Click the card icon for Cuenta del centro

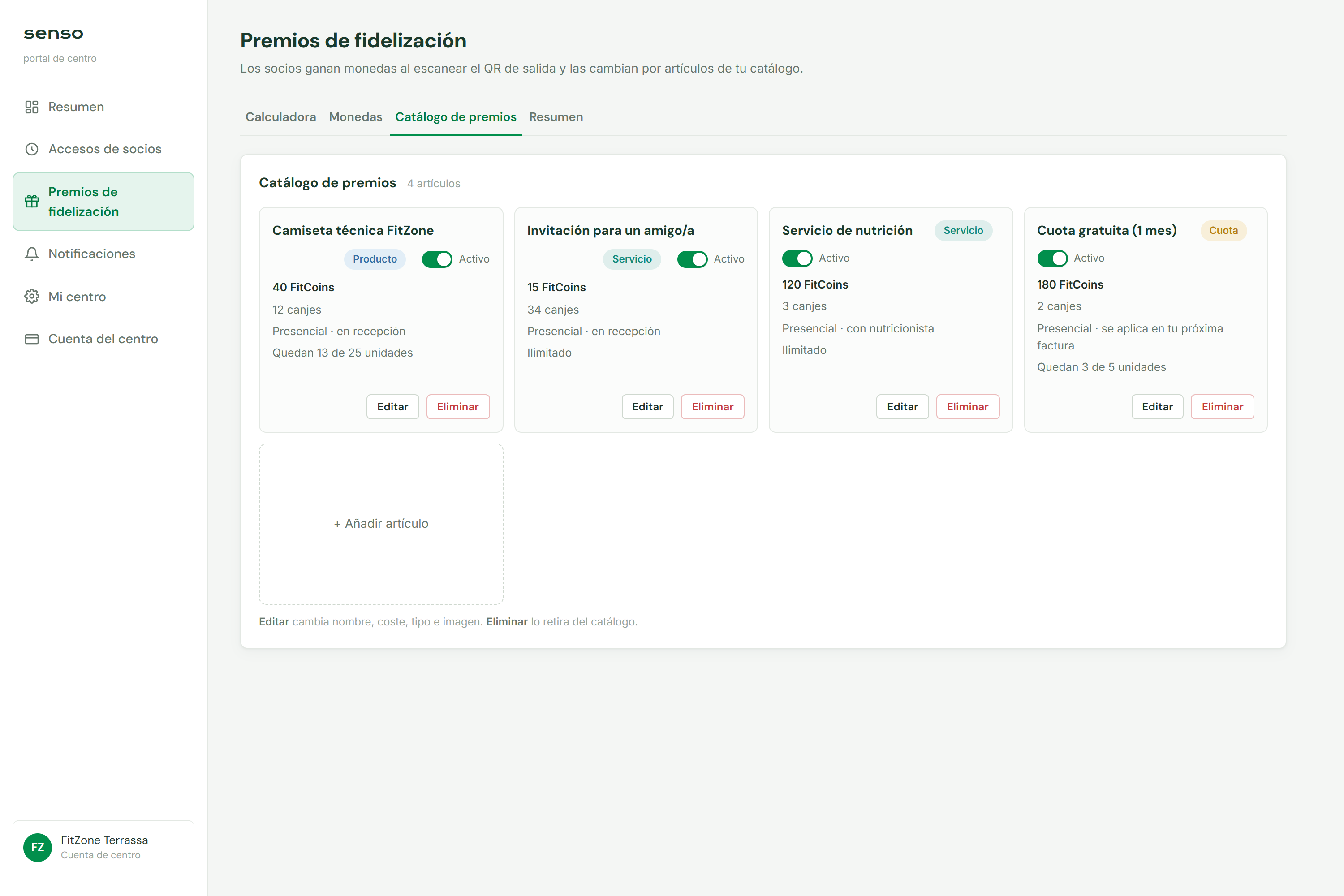point(32,339)
